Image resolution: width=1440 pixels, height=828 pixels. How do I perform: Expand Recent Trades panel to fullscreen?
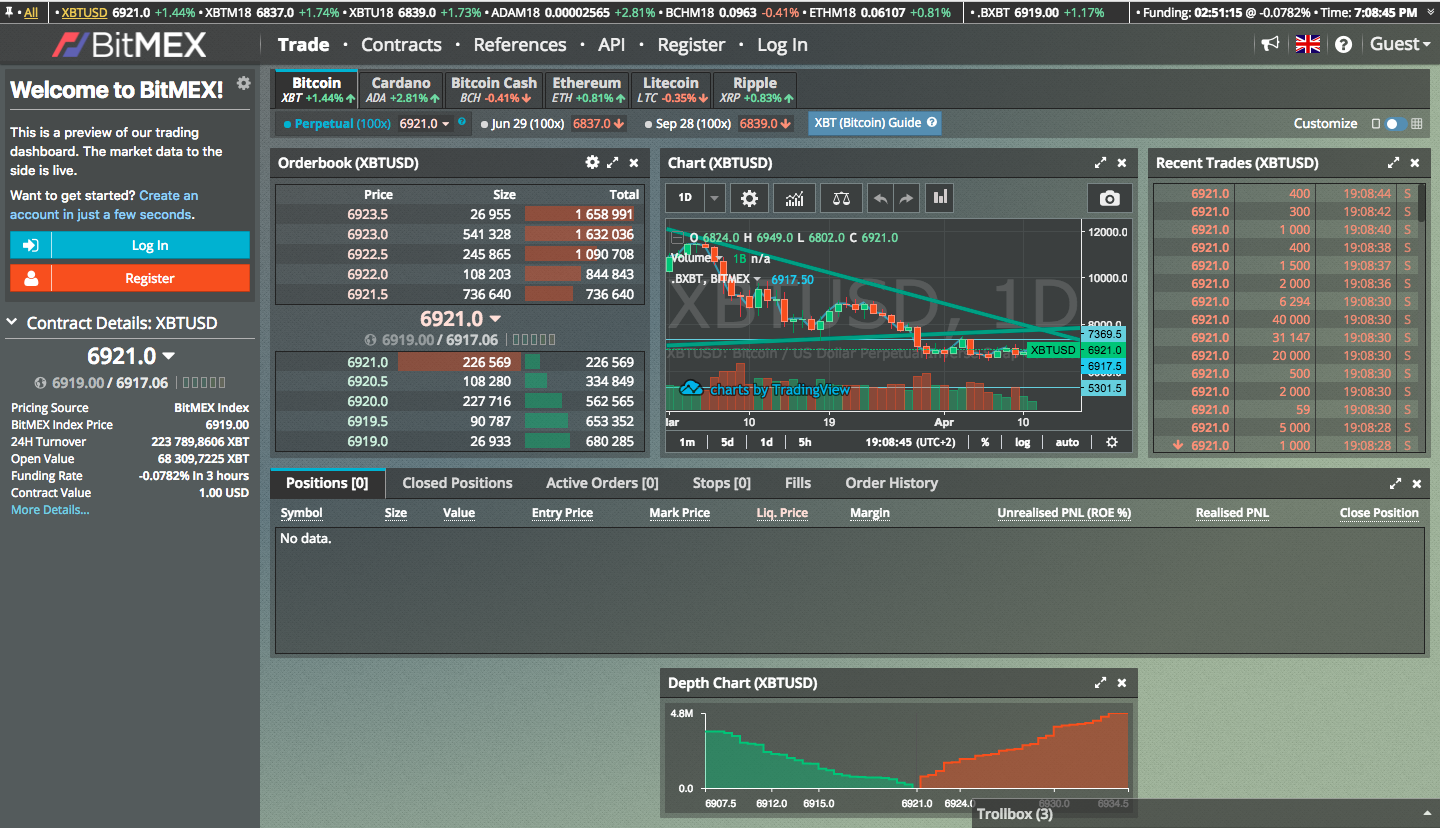point(1393,162)
